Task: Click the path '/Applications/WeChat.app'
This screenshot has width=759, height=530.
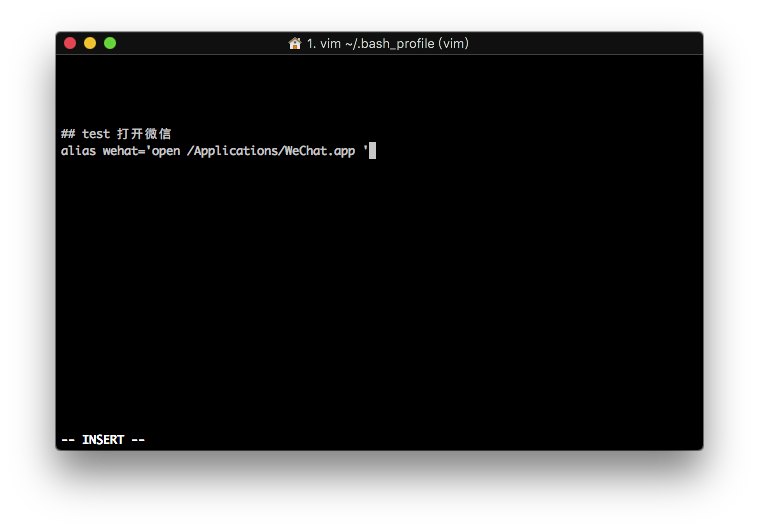Action: (x=271, y=151)
